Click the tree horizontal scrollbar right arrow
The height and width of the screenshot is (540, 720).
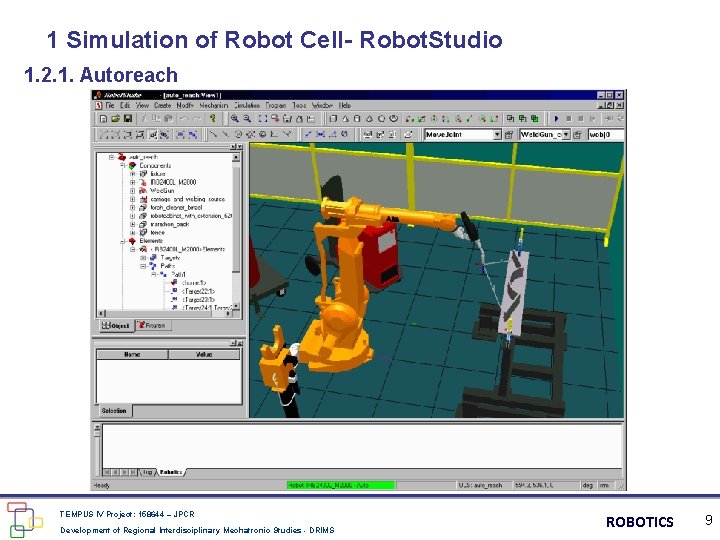(x=228, y=314)
